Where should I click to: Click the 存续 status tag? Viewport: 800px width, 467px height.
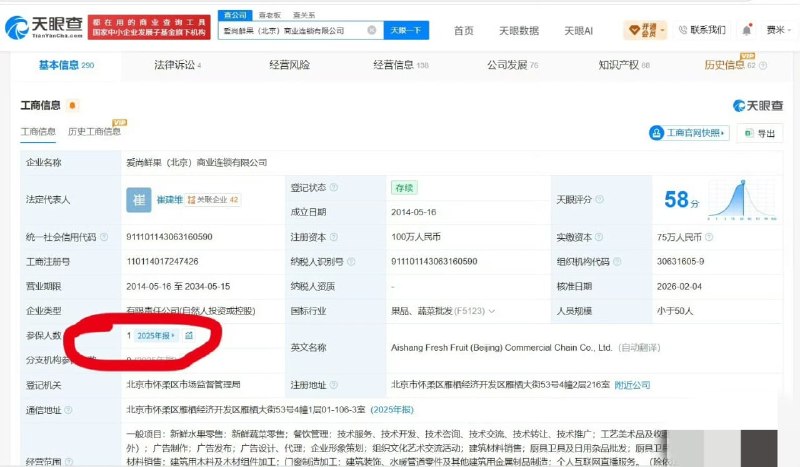404,188
